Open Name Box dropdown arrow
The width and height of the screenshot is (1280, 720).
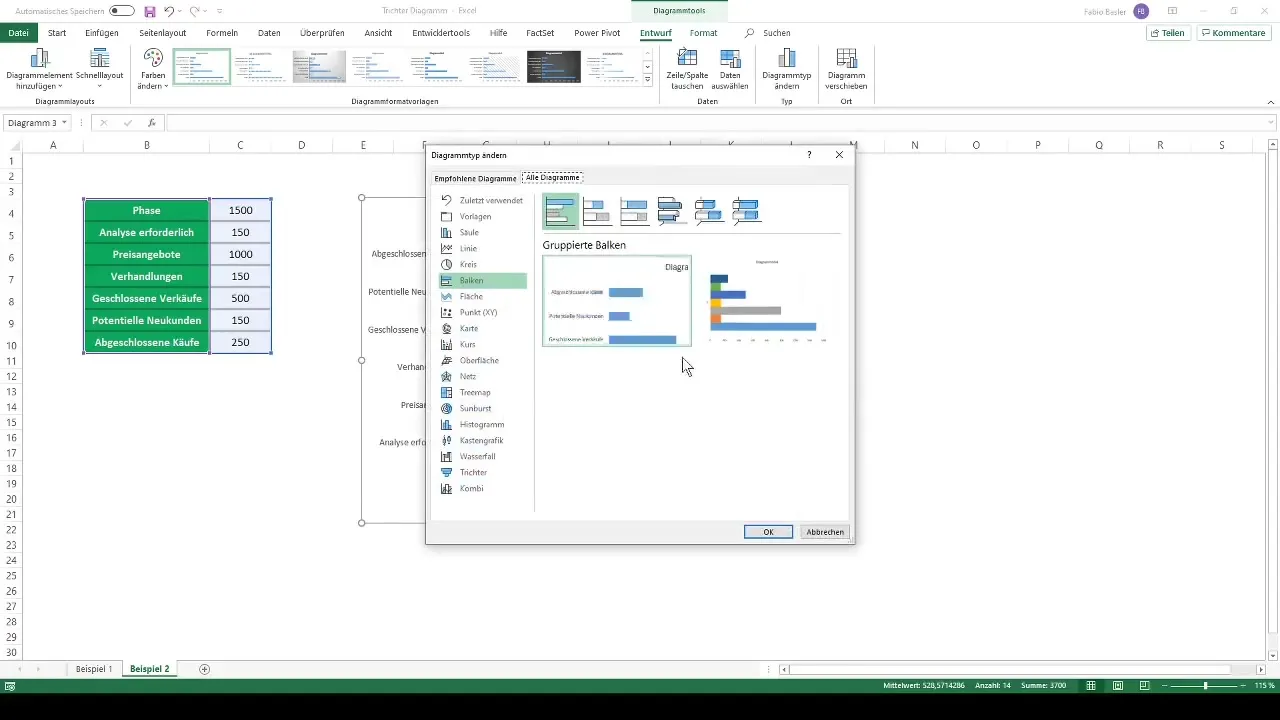pyautogui.click(x=64, y=123)
